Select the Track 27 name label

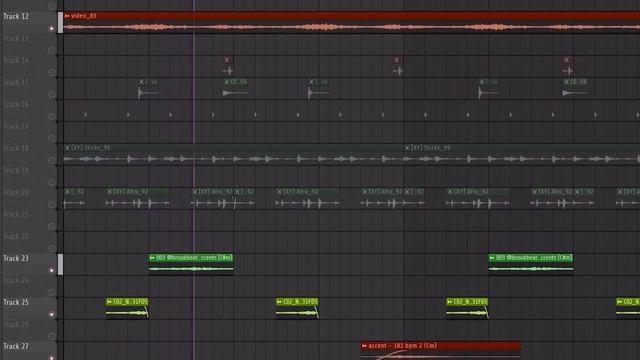(16, 347)
